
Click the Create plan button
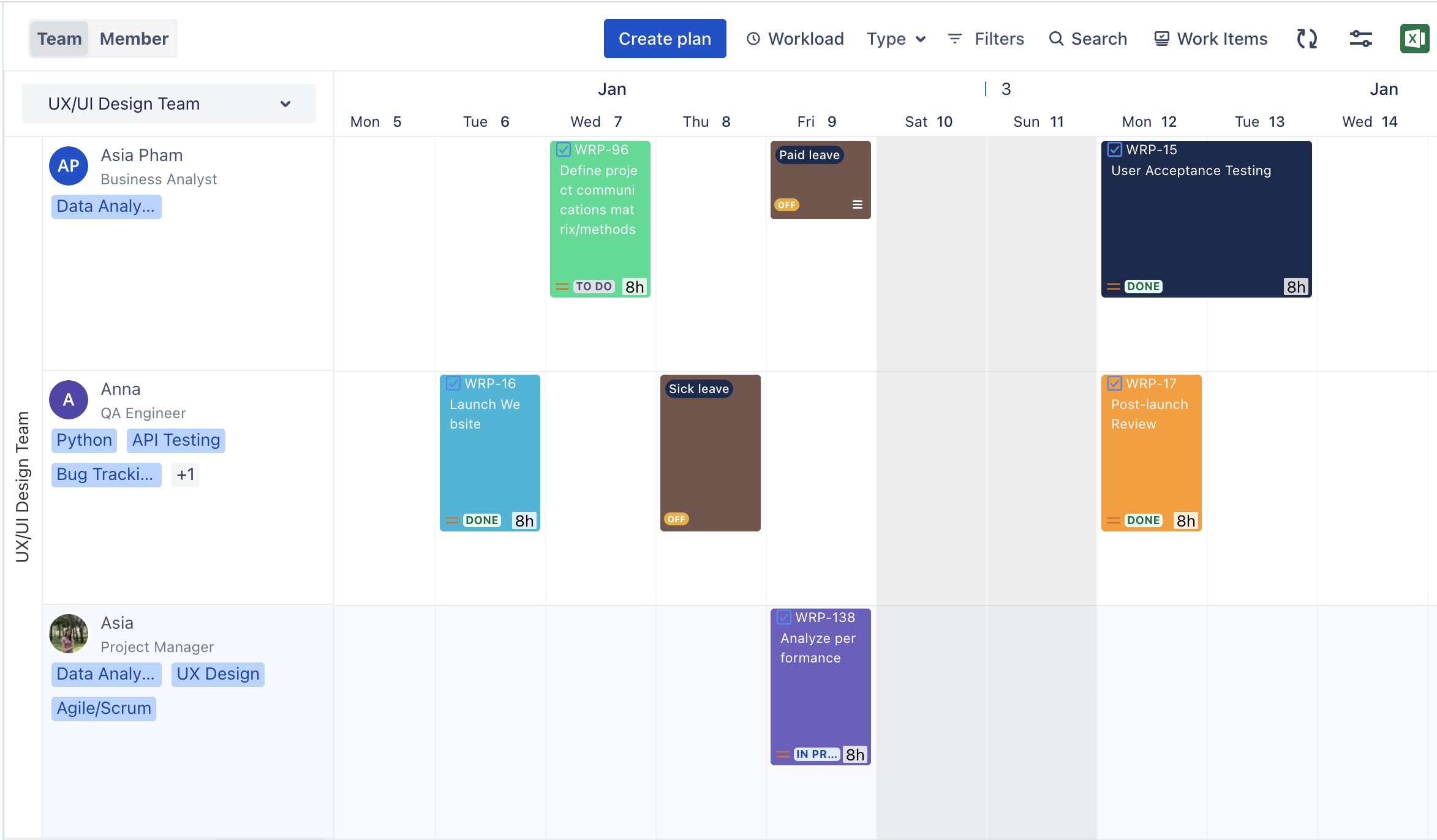click(665, 39)
